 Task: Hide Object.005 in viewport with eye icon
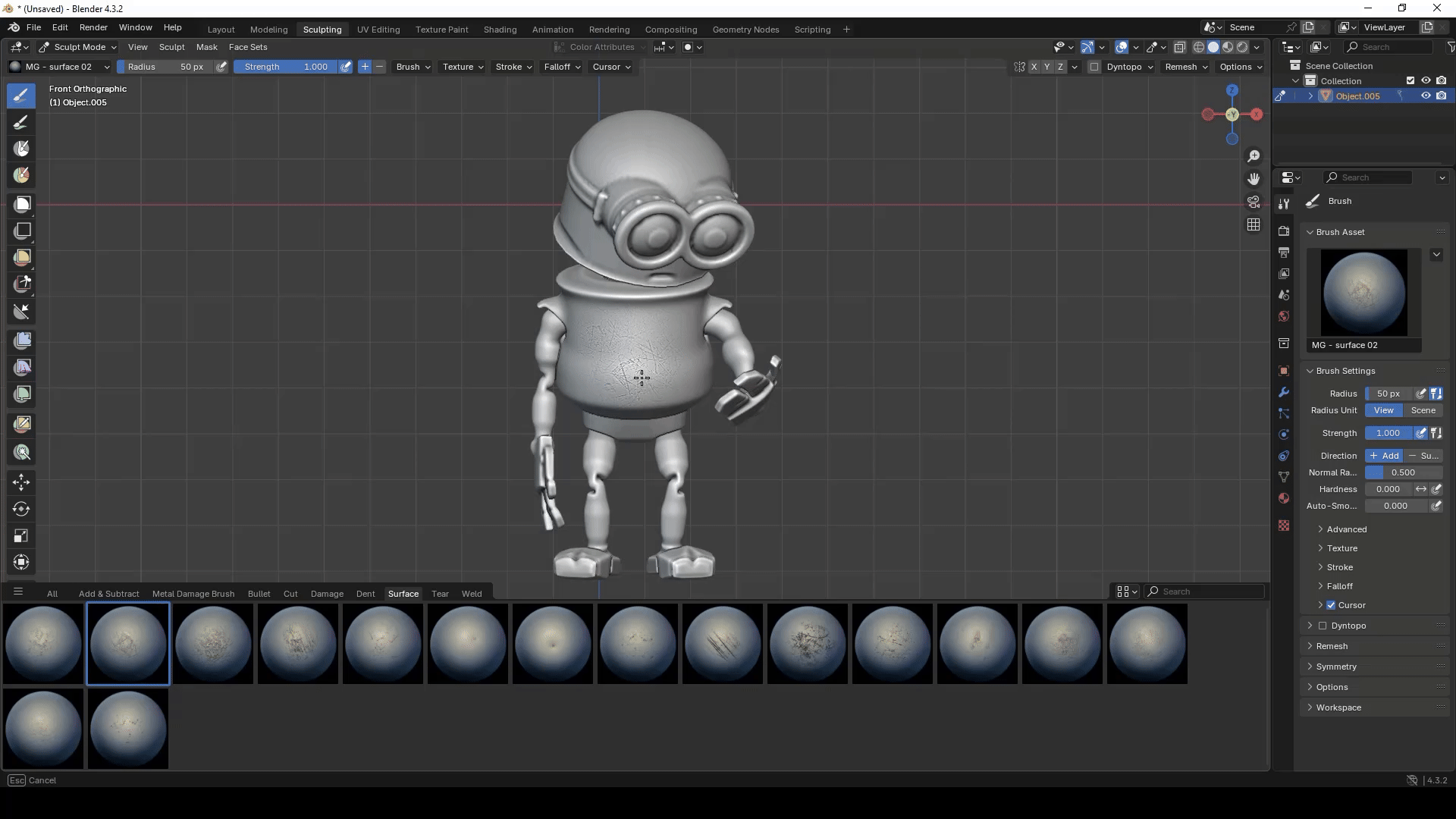click(1426, 96)
